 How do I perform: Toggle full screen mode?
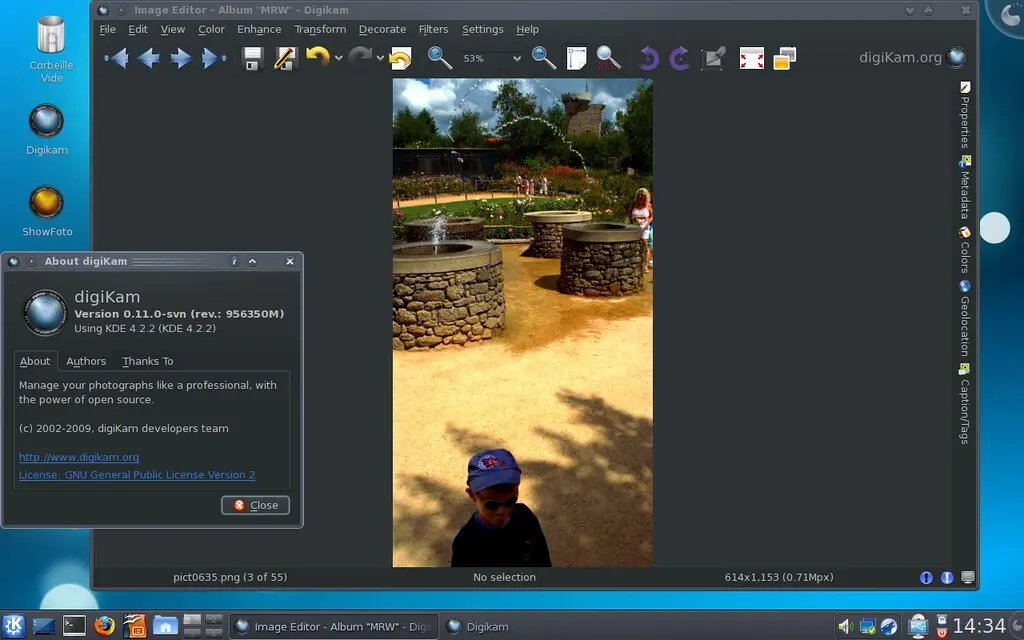(751, 58)
